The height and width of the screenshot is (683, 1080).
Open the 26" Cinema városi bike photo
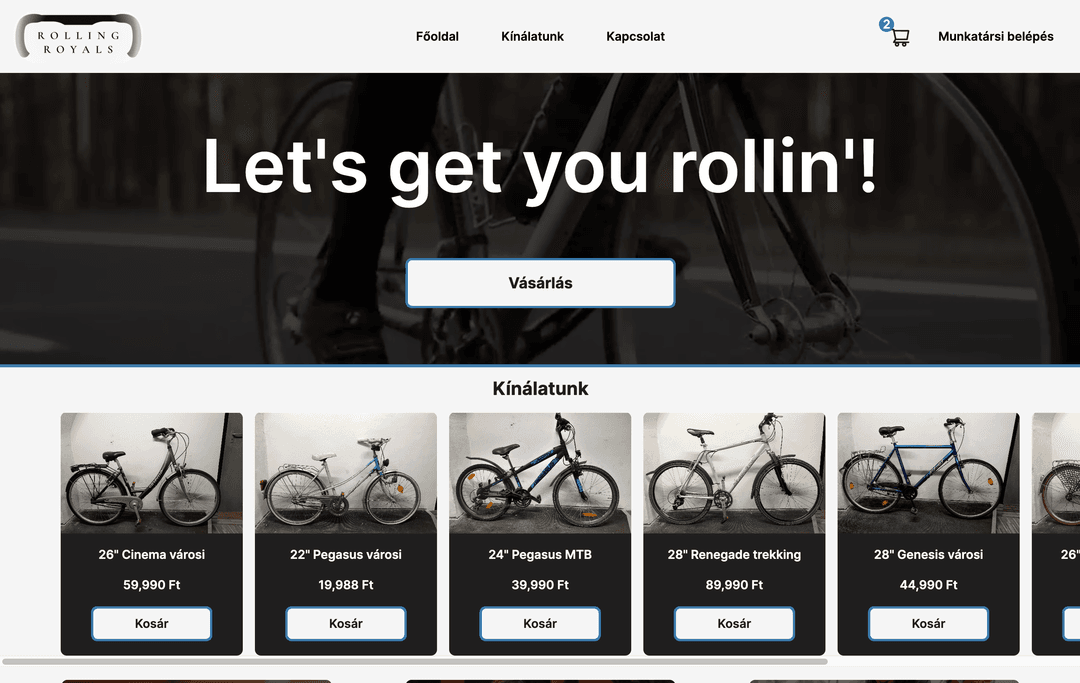pyautogui.click(x=152, y=473)
